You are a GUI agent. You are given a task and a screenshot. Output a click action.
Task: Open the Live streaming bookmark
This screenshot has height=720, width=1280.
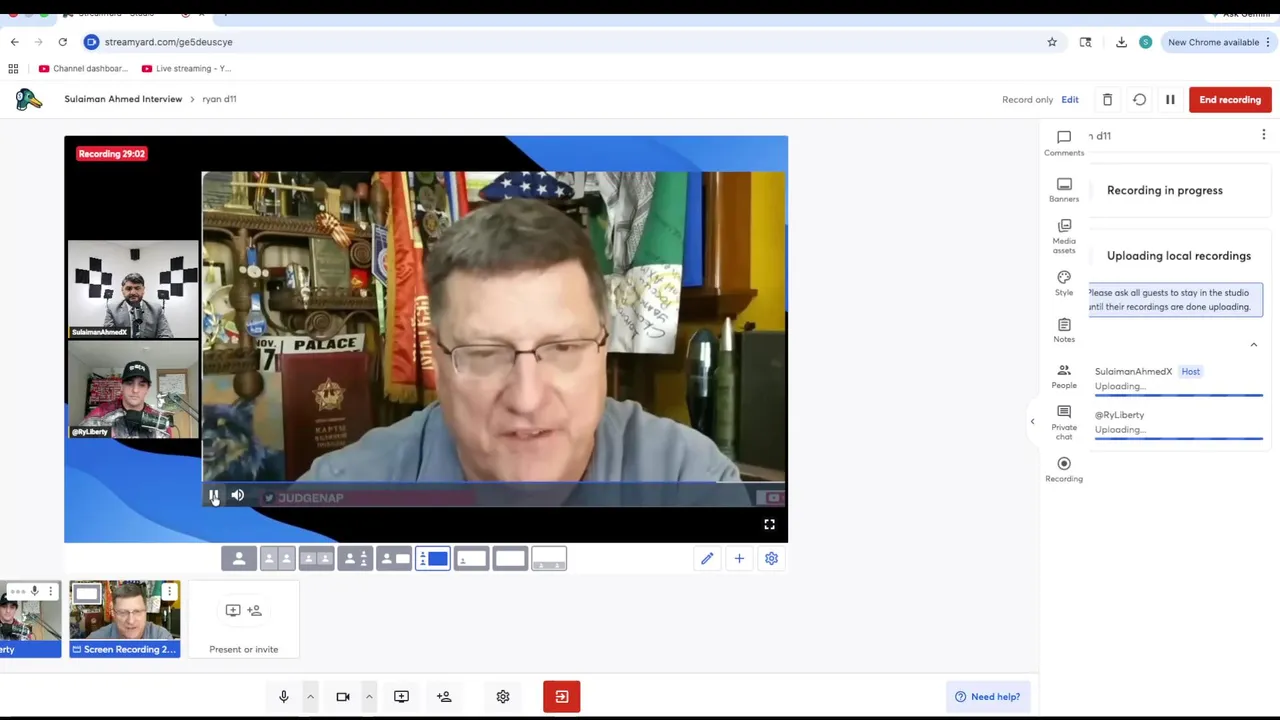pos(187,68)
